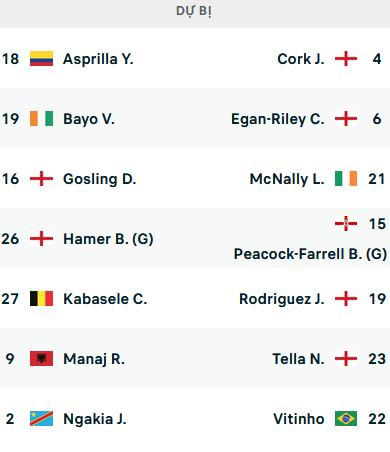Click the DỰ BỊ section header
This screenshot has width=390, height=452.
coord(194,11)
